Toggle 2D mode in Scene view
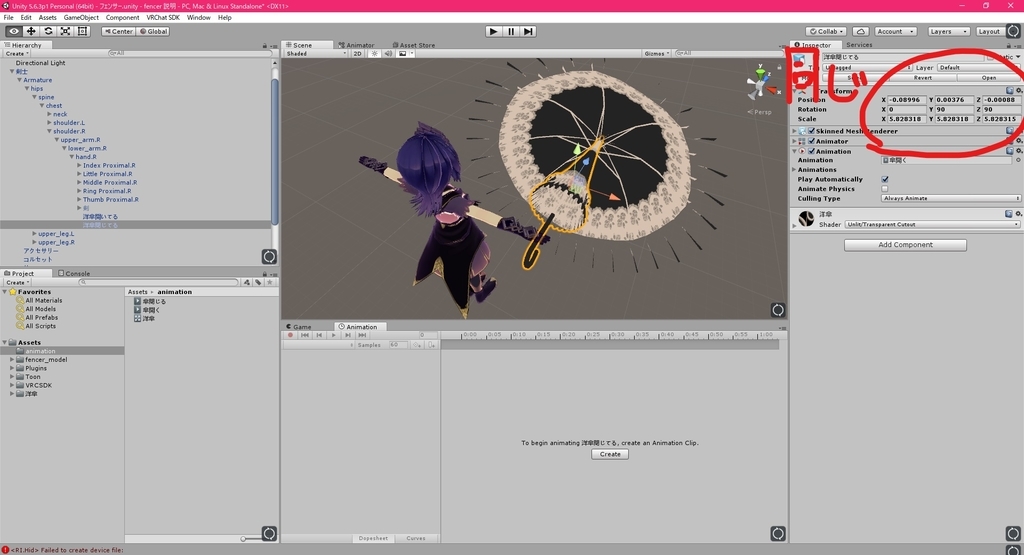The image size is (1024, 555). coord(357,54)
